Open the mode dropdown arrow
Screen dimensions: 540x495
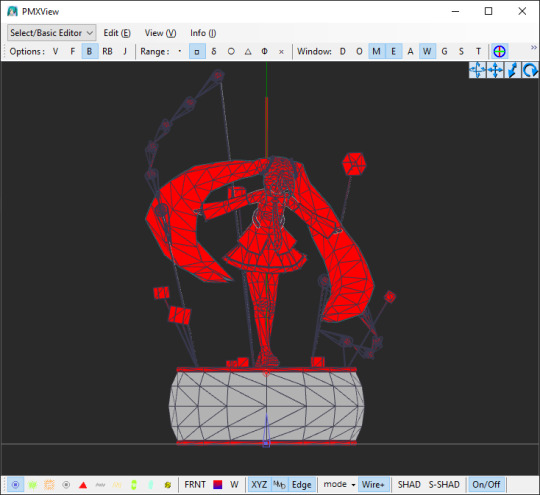pyautogui.click(x=353, y=485)
